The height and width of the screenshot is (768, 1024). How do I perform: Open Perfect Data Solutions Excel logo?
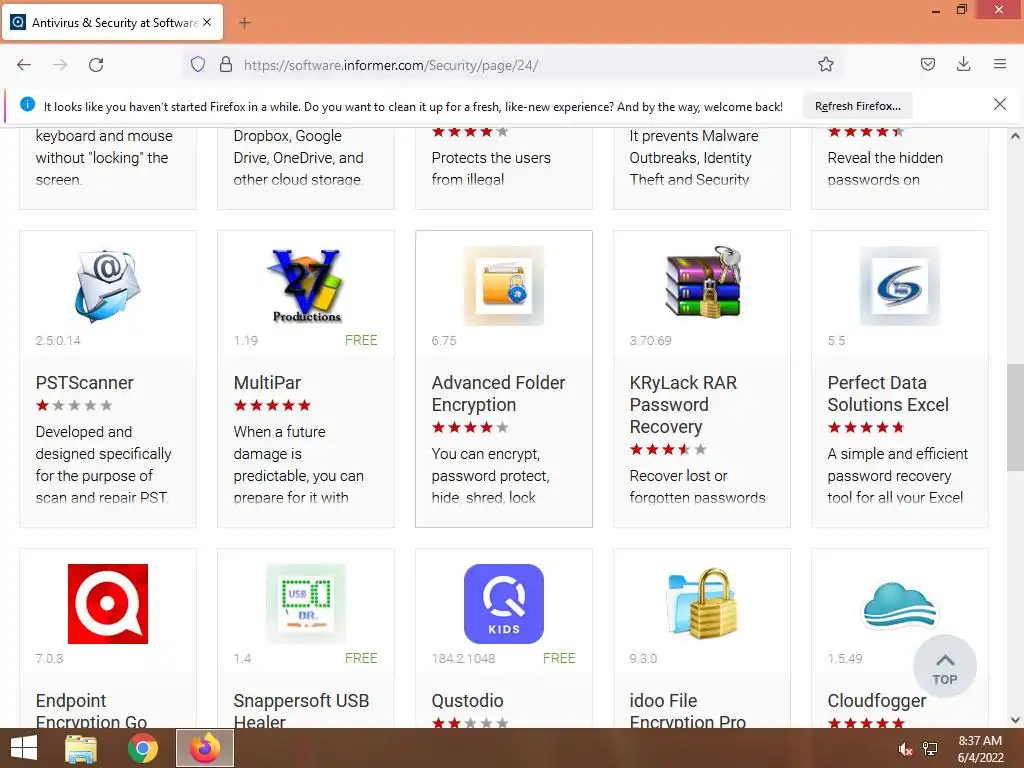click(900, 286)
